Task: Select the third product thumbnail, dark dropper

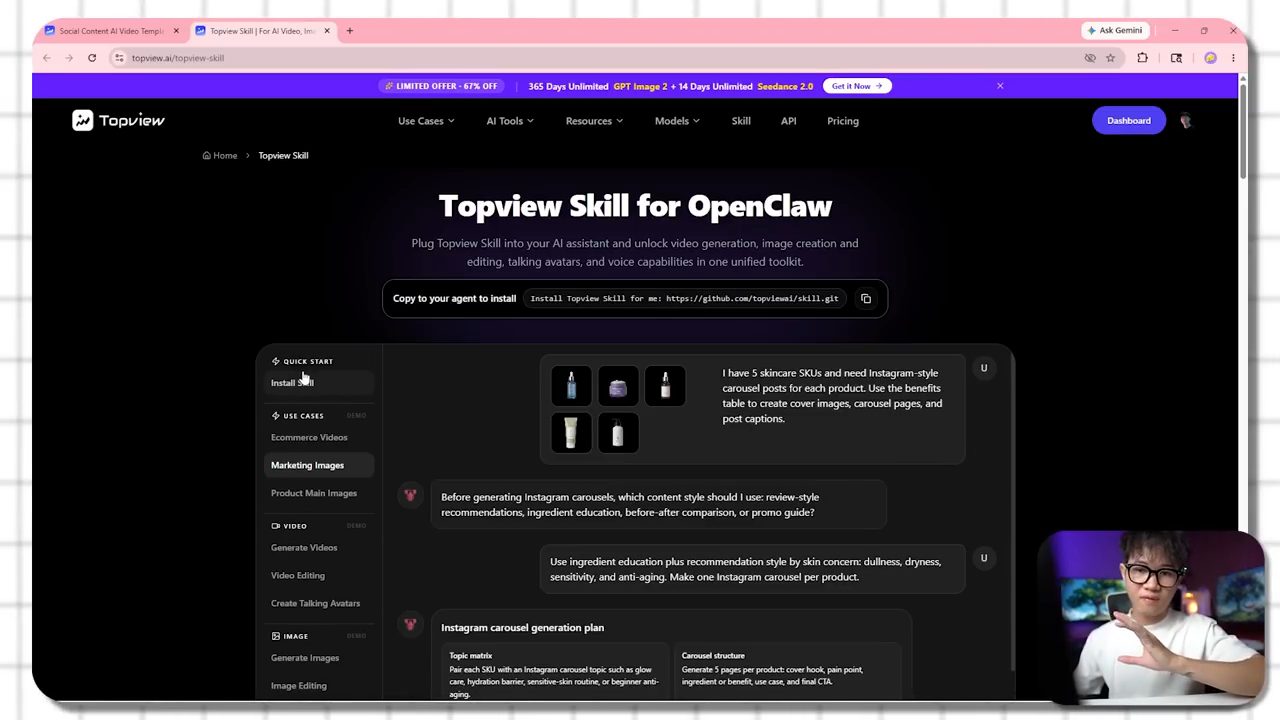Action: click(665, 387)
